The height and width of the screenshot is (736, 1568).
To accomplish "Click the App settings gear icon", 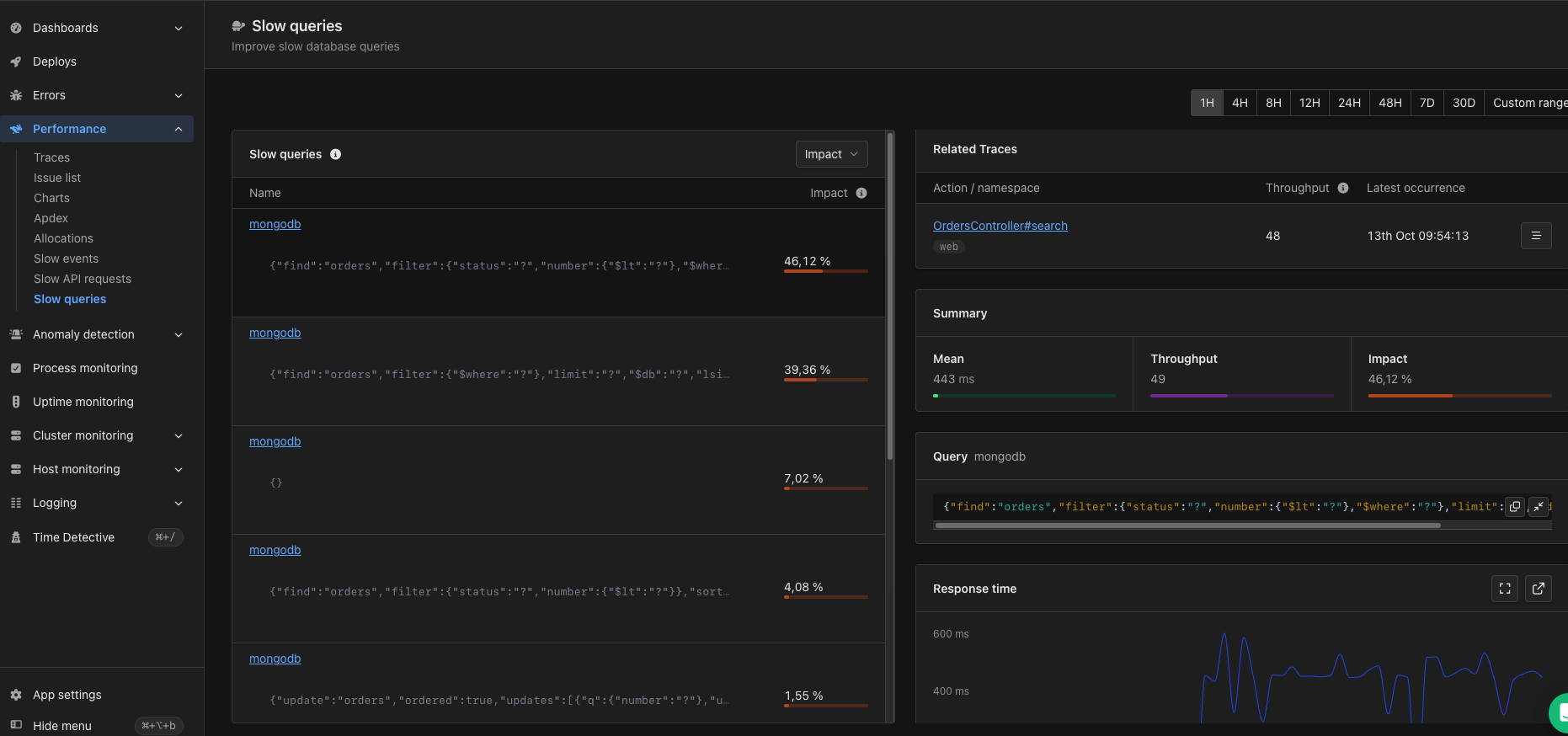I will 16,695.
